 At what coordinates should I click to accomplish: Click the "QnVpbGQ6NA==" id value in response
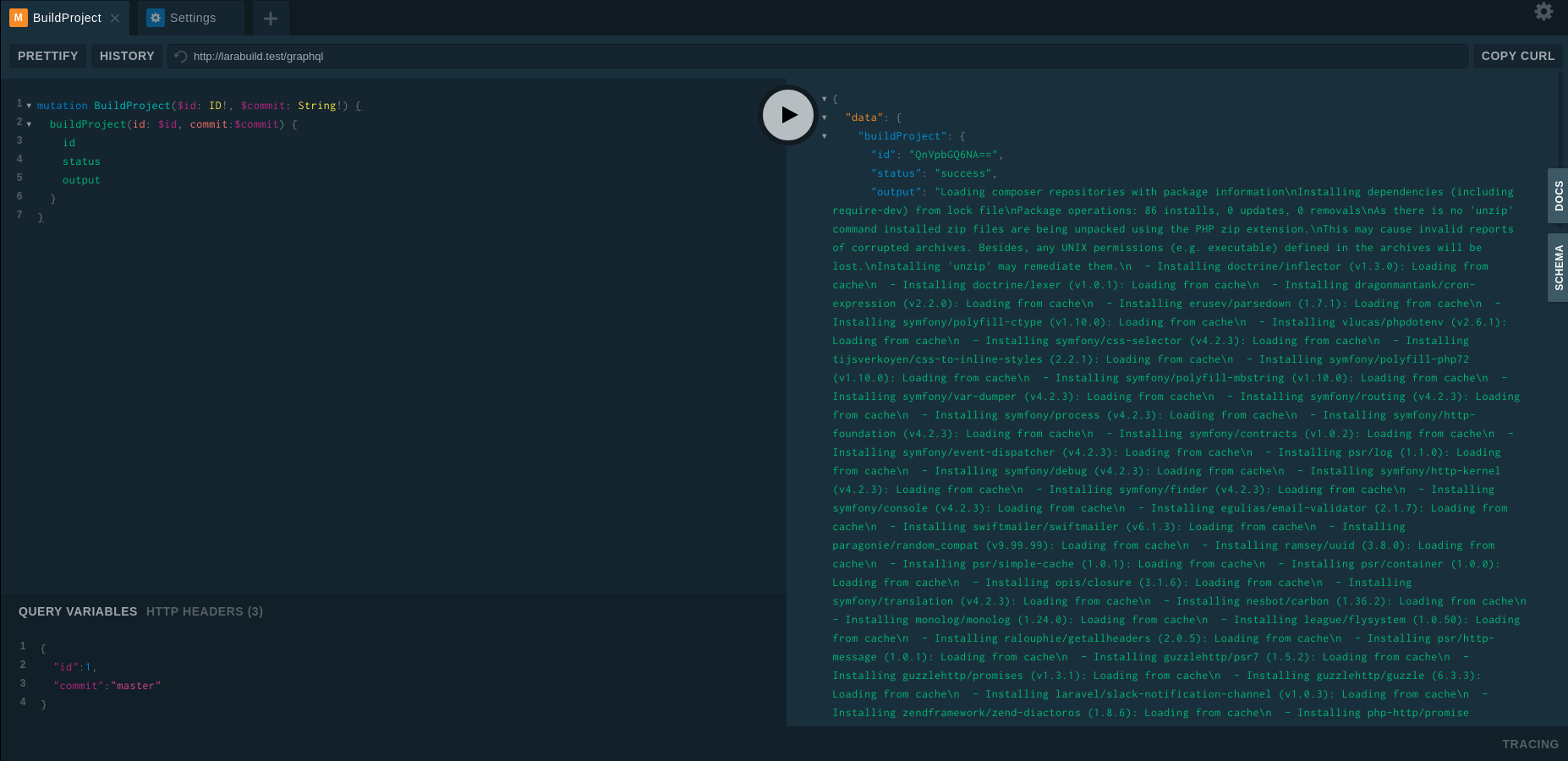(953, 155)
